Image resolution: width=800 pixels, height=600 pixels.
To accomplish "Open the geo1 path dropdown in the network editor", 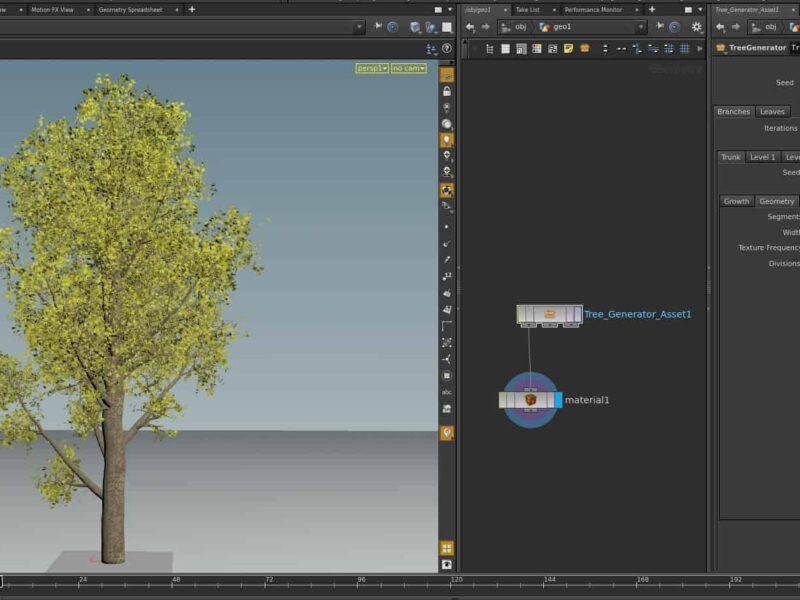I will click(641, 26).
